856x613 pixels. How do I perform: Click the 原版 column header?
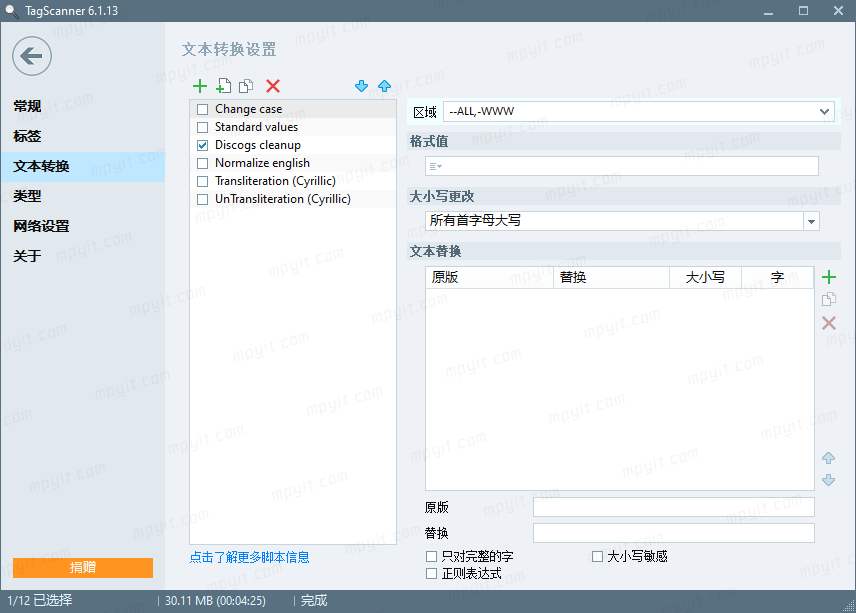490,277
